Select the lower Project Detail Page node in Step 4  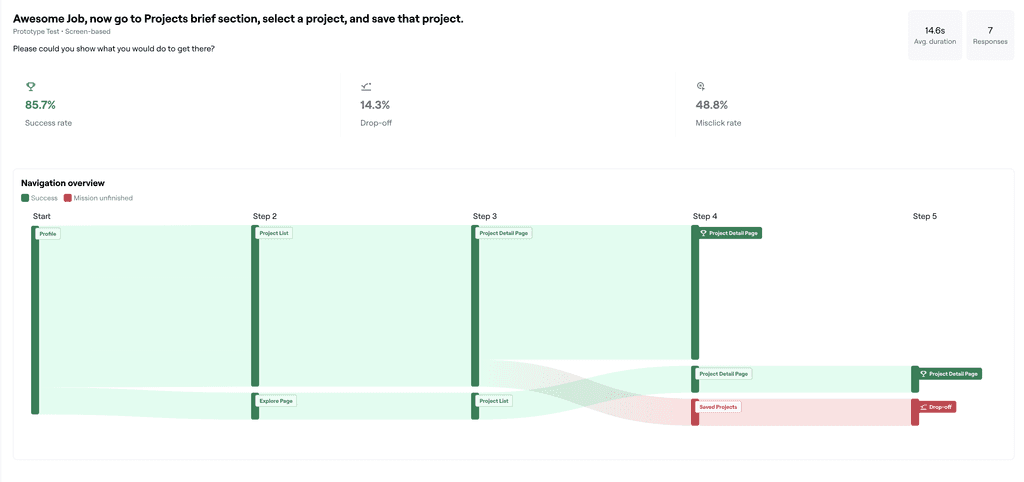[x=723, y=374]
